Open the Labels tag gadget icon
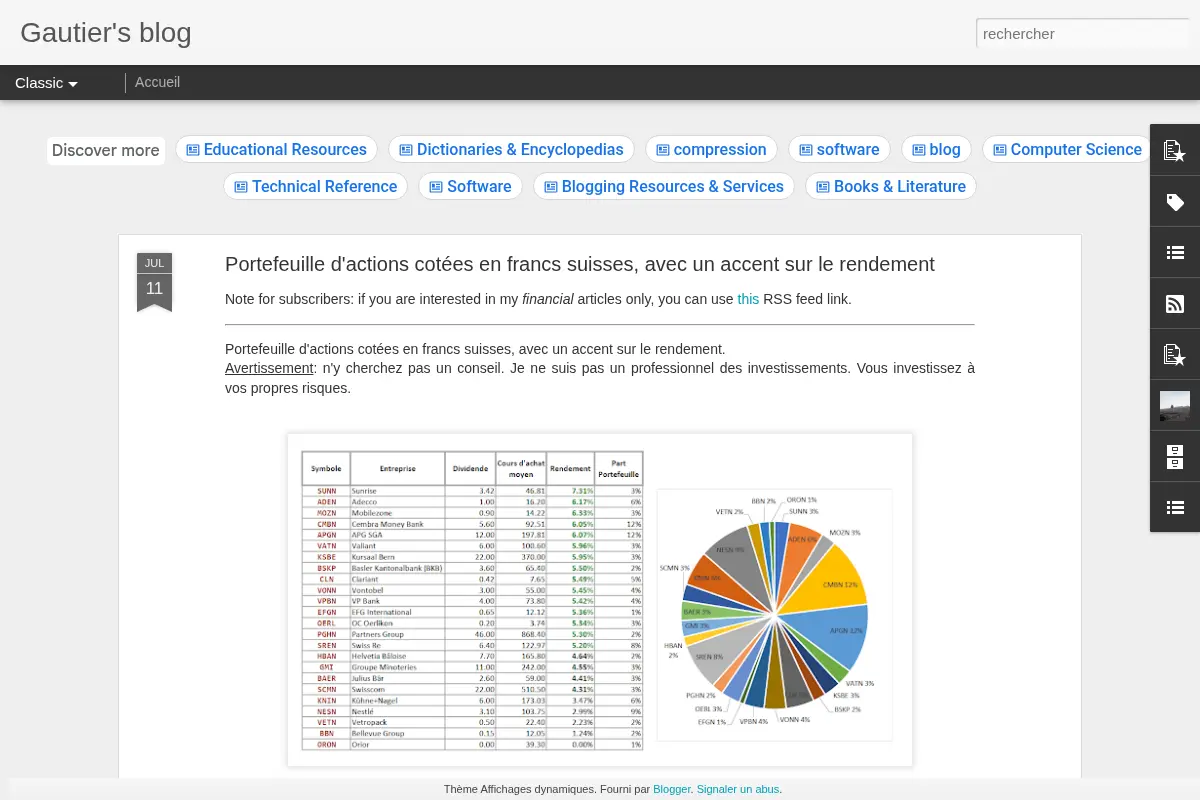The image size is (1200, 800). [x=1175, y=202]
